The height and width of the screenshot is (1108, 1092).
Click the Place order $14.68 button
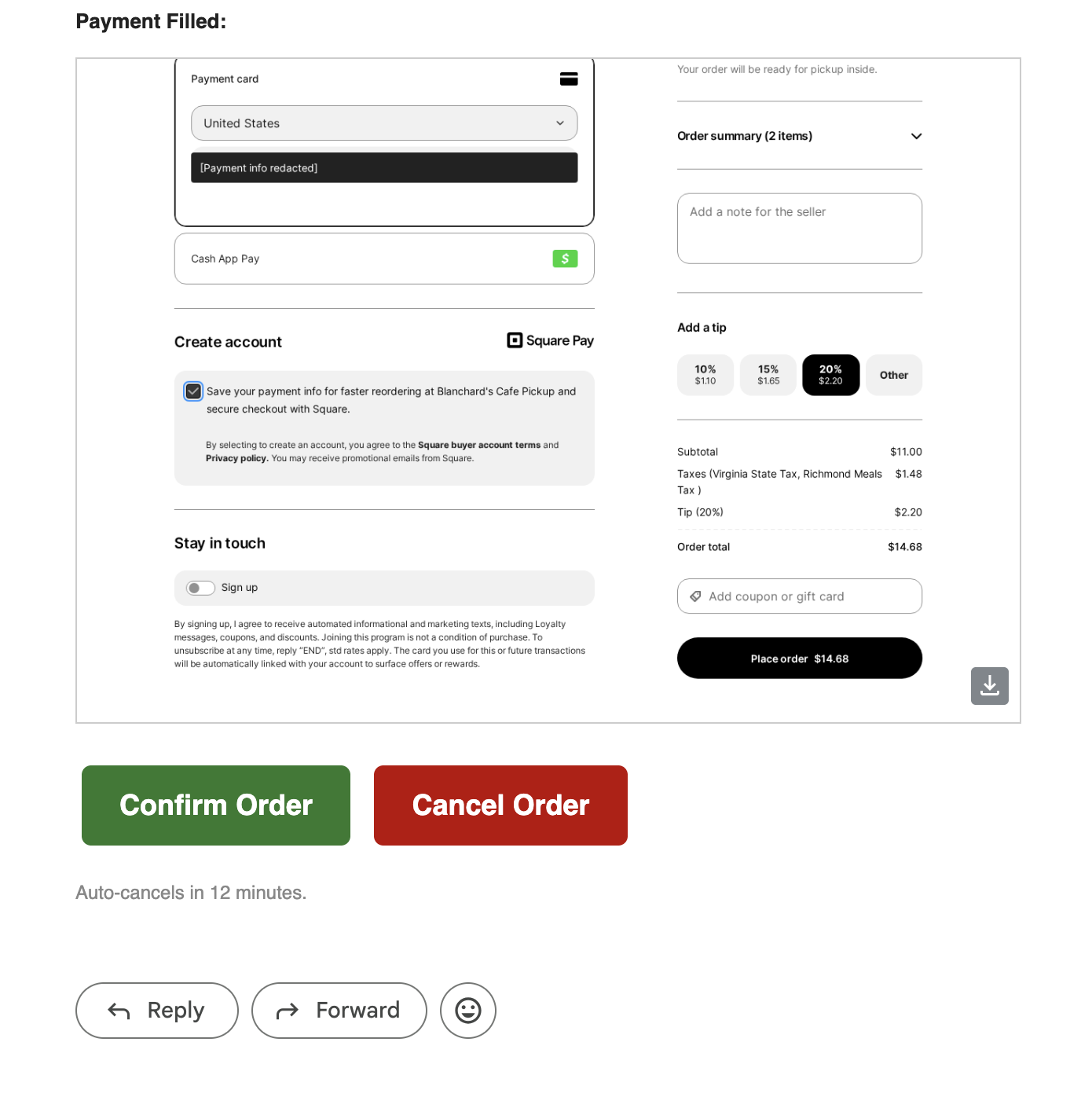pyautogui.click(x=799, y=659)
